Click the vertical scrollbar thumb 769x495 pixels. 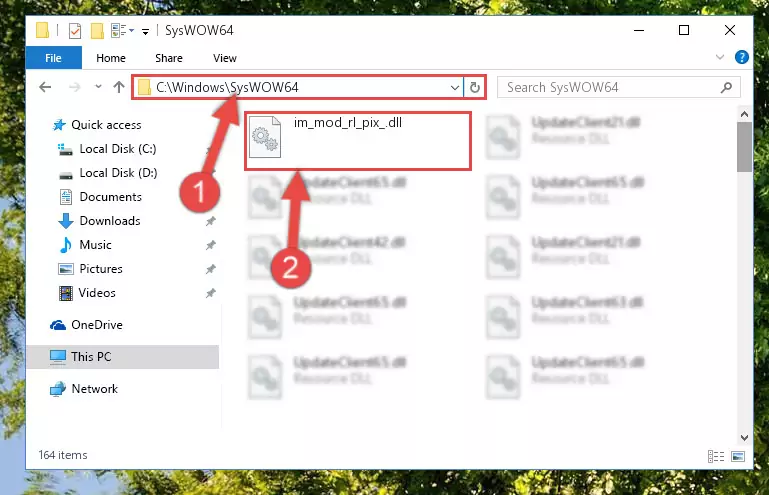(x=744, y=147)
